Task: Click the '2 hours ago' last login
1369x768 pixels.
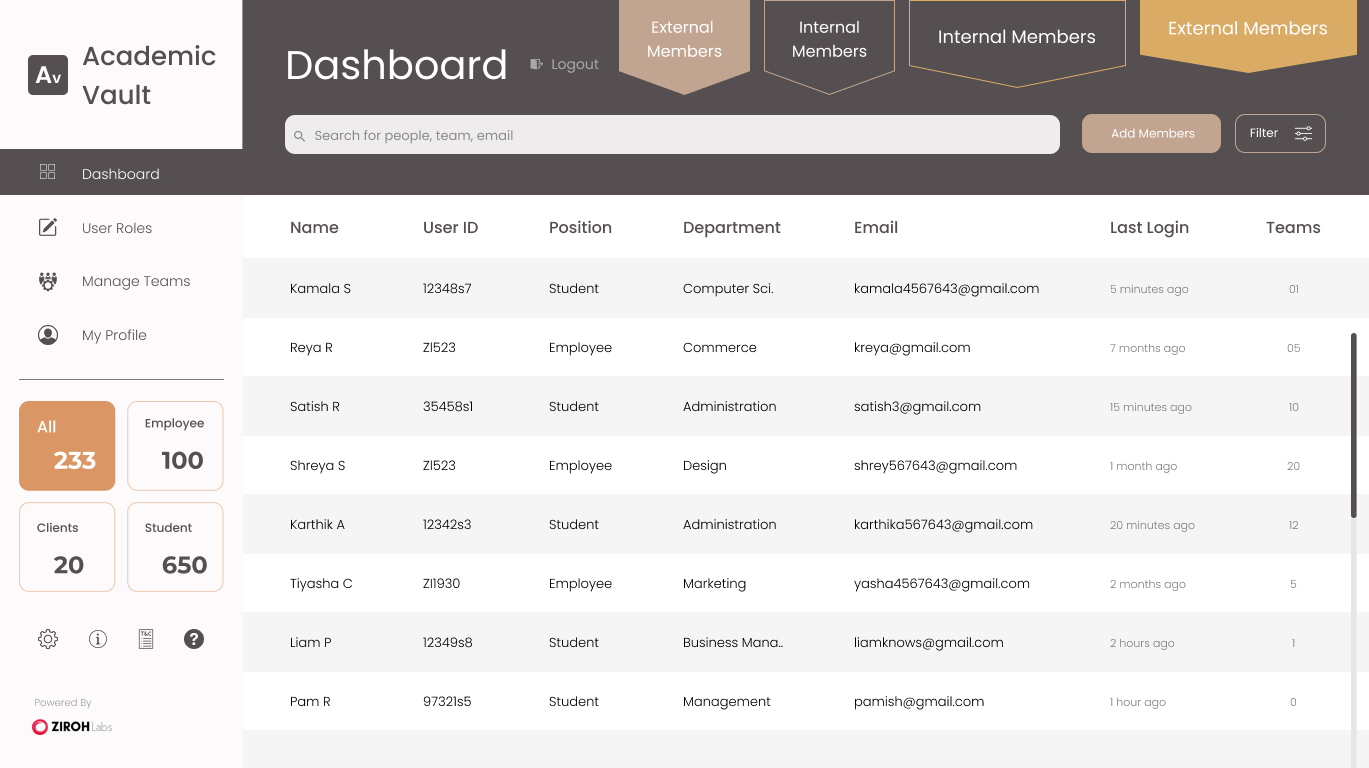Action: tap(1142, 644)
